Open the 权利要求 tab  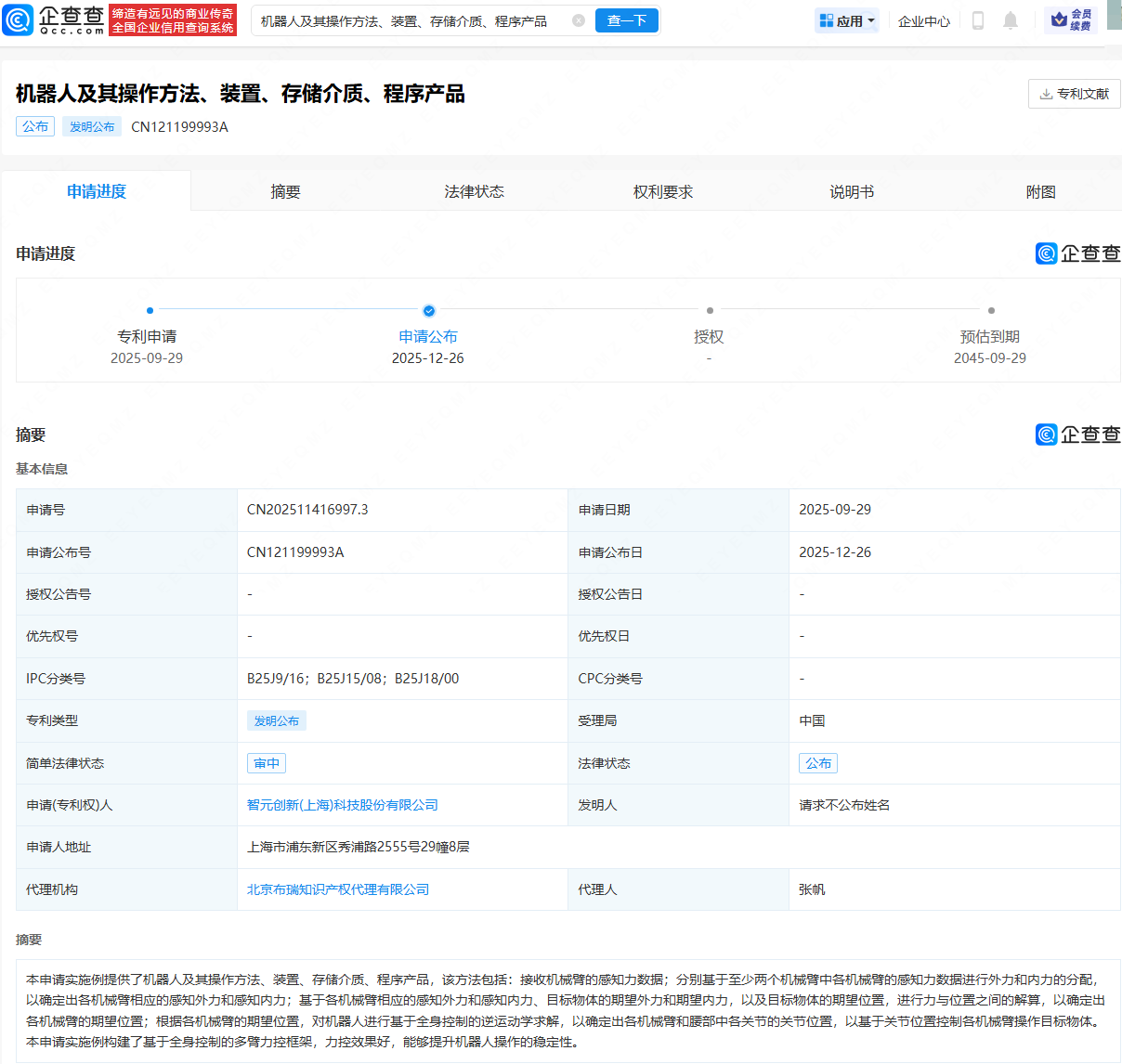tap(662, 191)
